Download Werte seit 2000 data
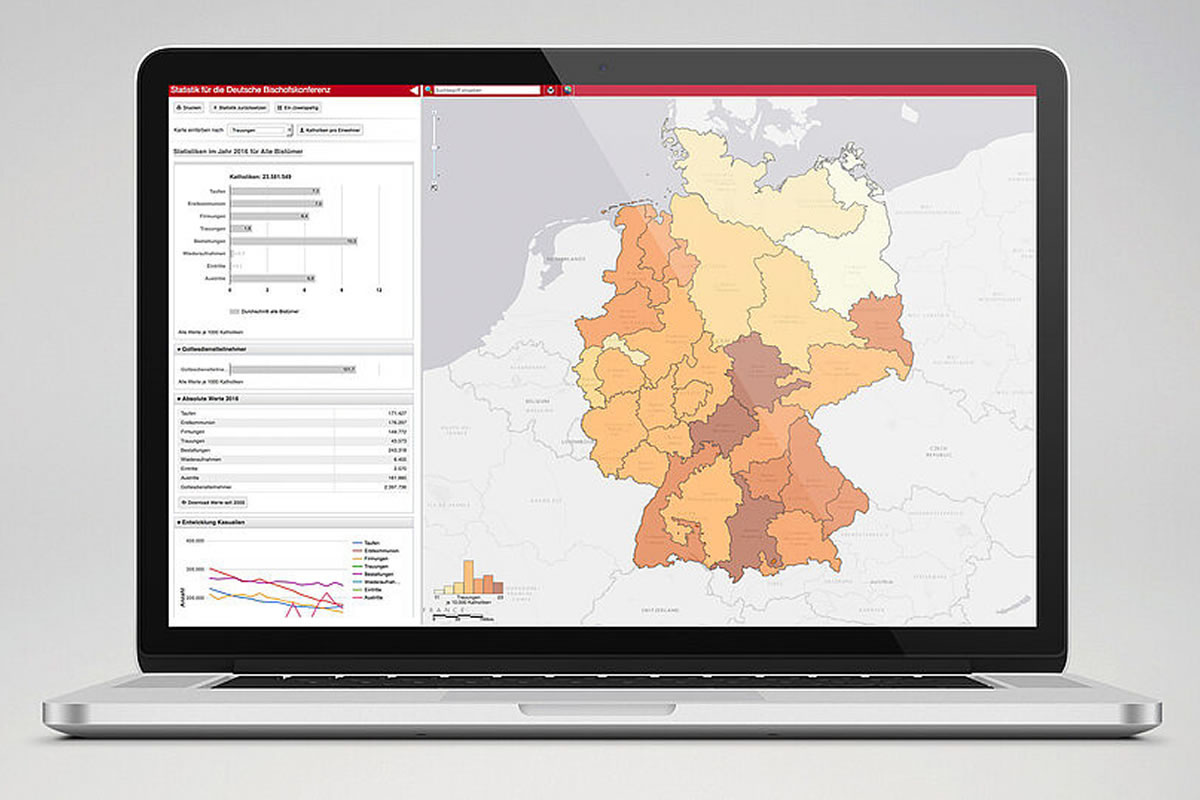The height and width of the screenshot is (800, 1200). tap(213, 502)
